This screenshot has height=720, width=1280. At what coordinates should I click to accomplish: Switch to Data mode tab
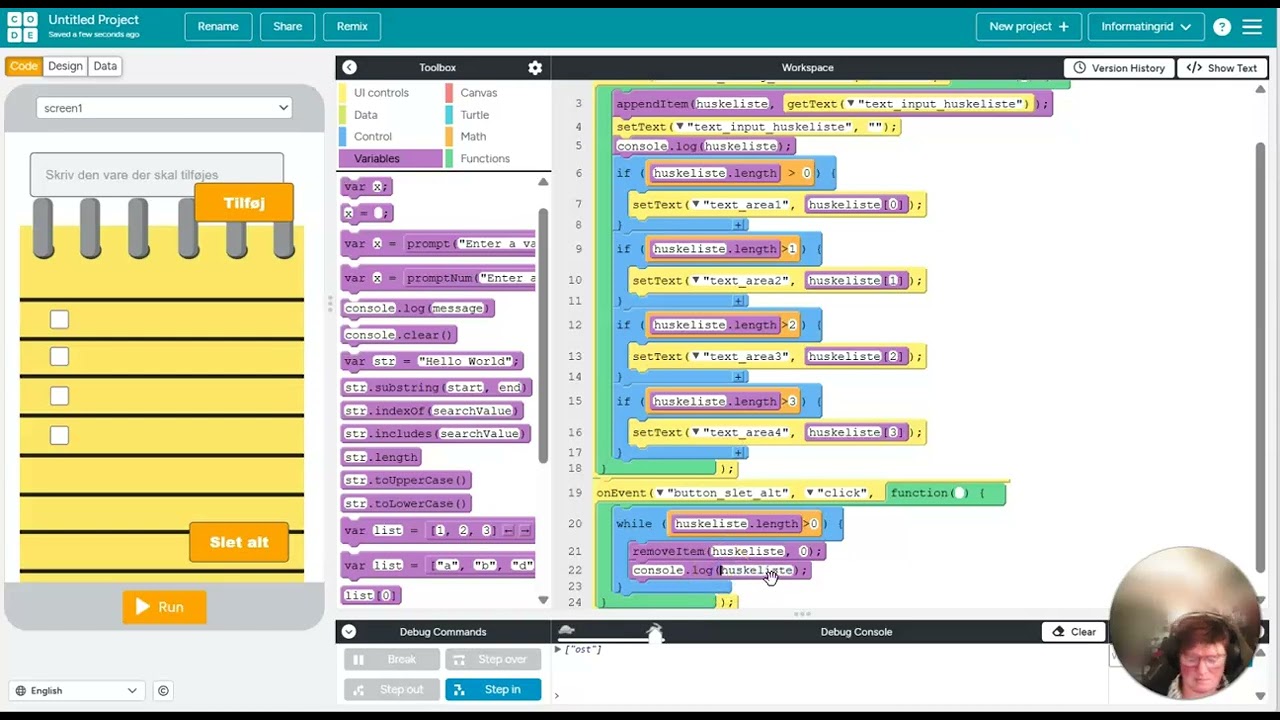point(105,66)
